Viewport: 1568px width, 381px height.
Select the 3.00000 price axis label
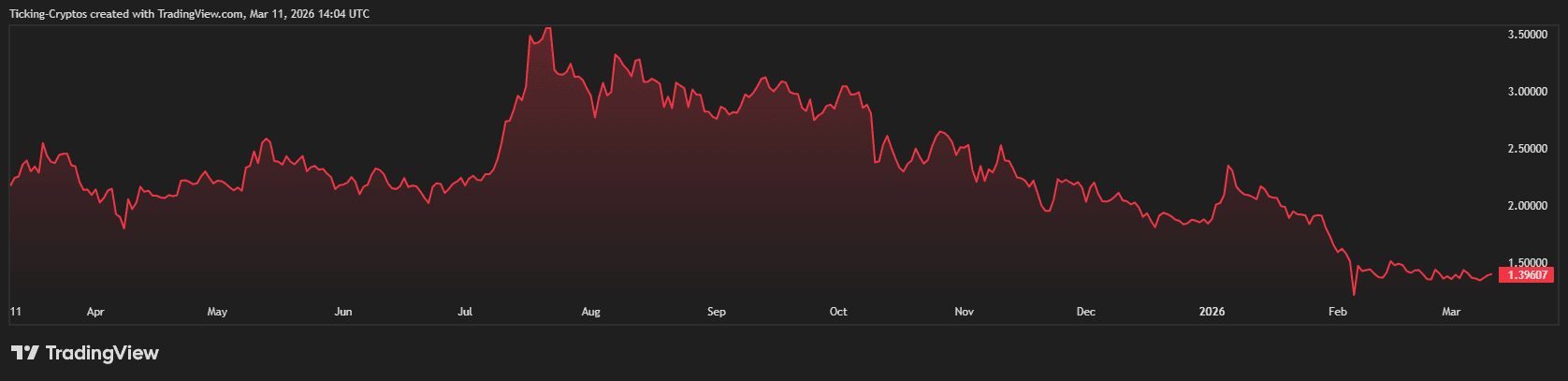tap(1527, 92)
